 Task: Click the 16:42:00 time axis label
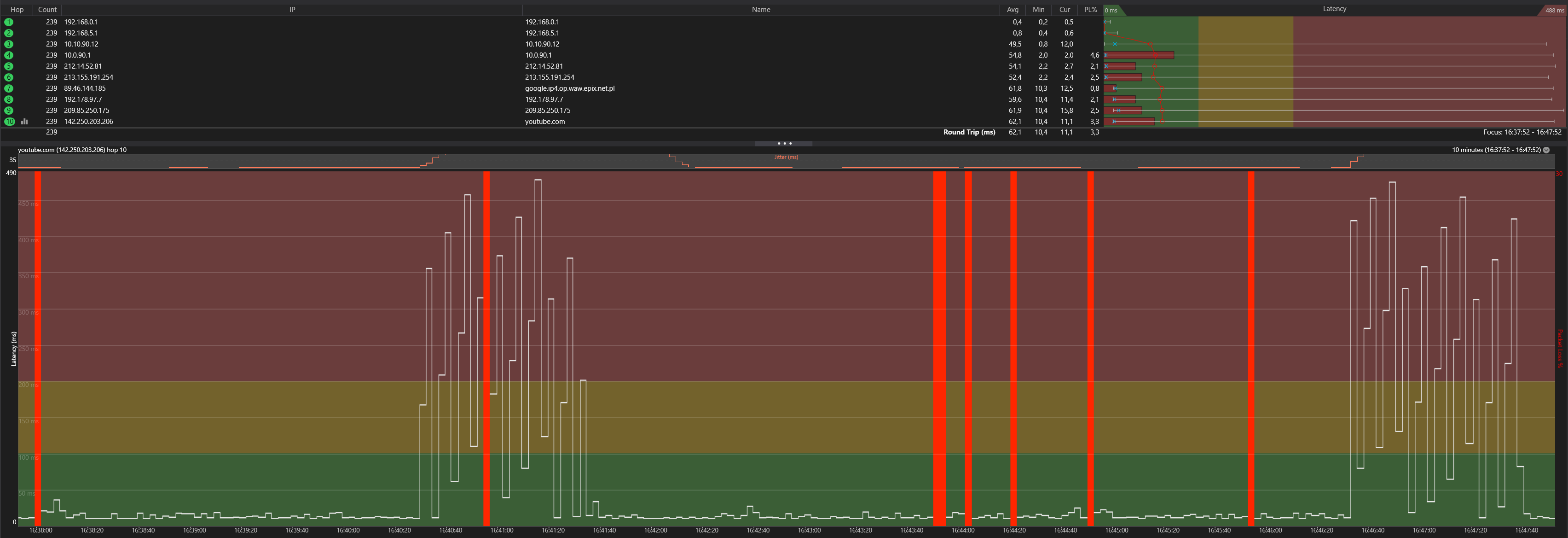[655, 530]
